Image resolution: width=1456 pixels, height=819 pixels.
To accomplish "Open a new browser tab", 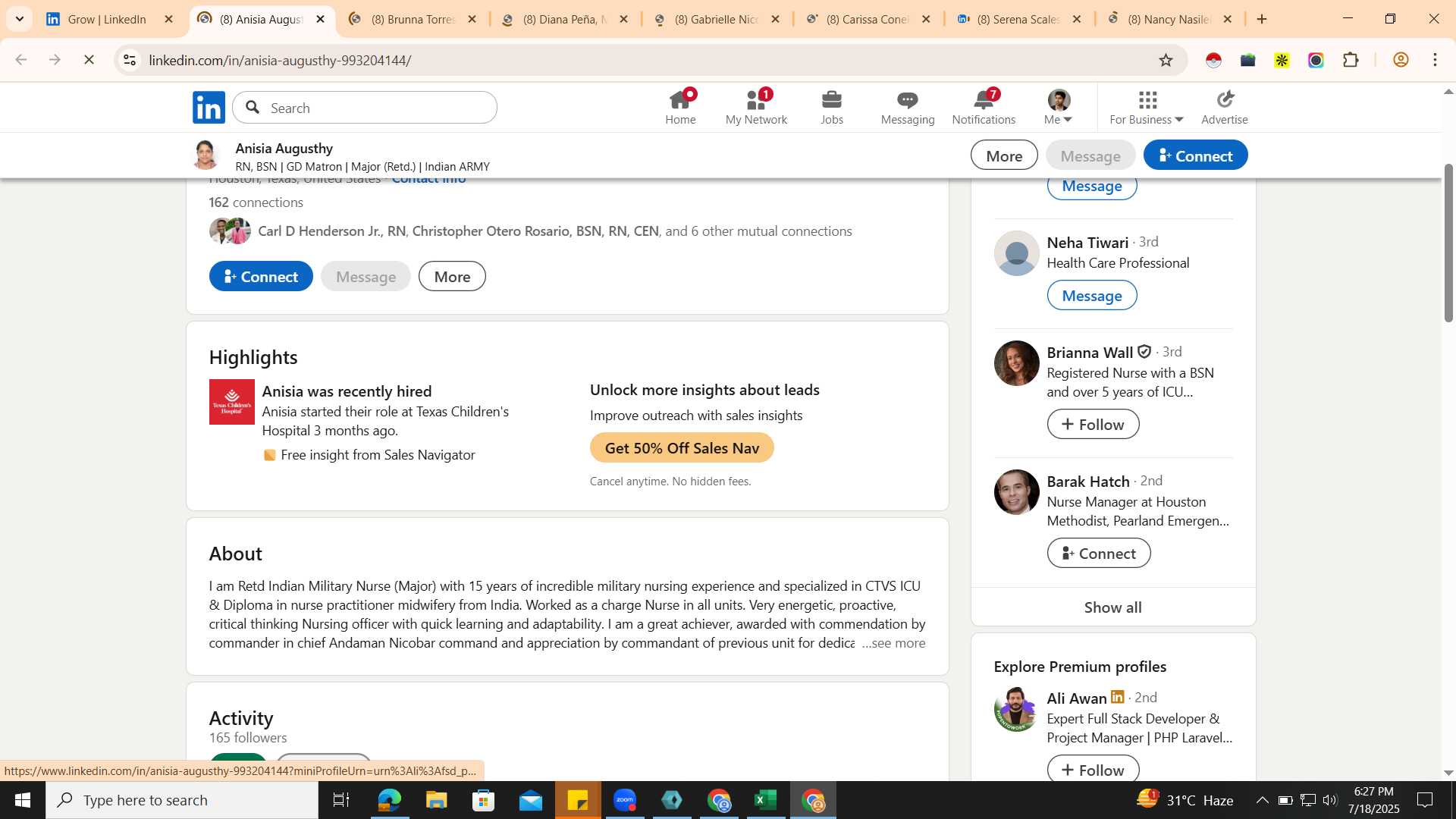I will (1262, 19).
